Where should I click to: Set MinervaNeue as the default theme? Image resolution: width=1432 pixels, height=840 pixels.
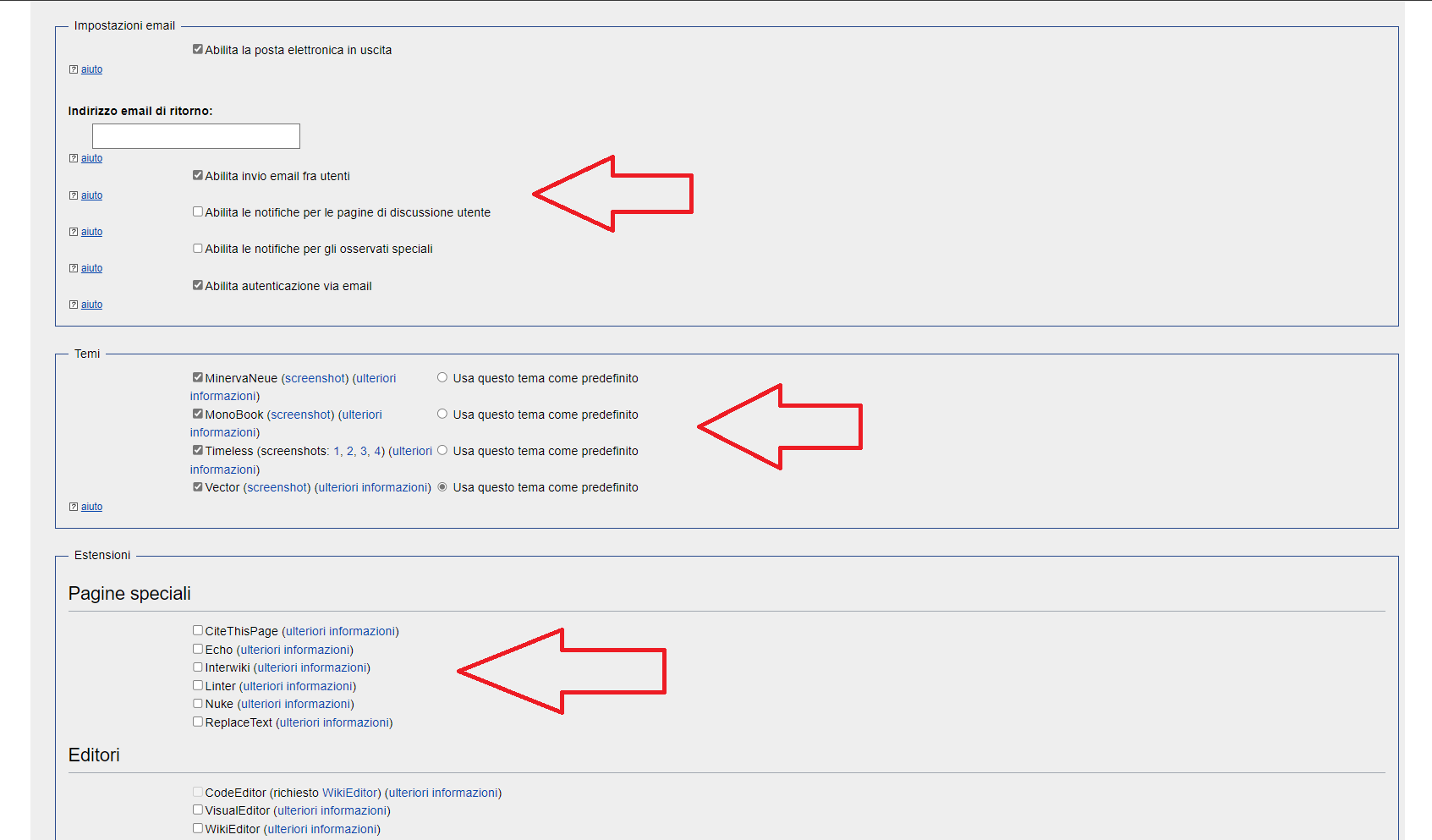[x=442, y=377]
